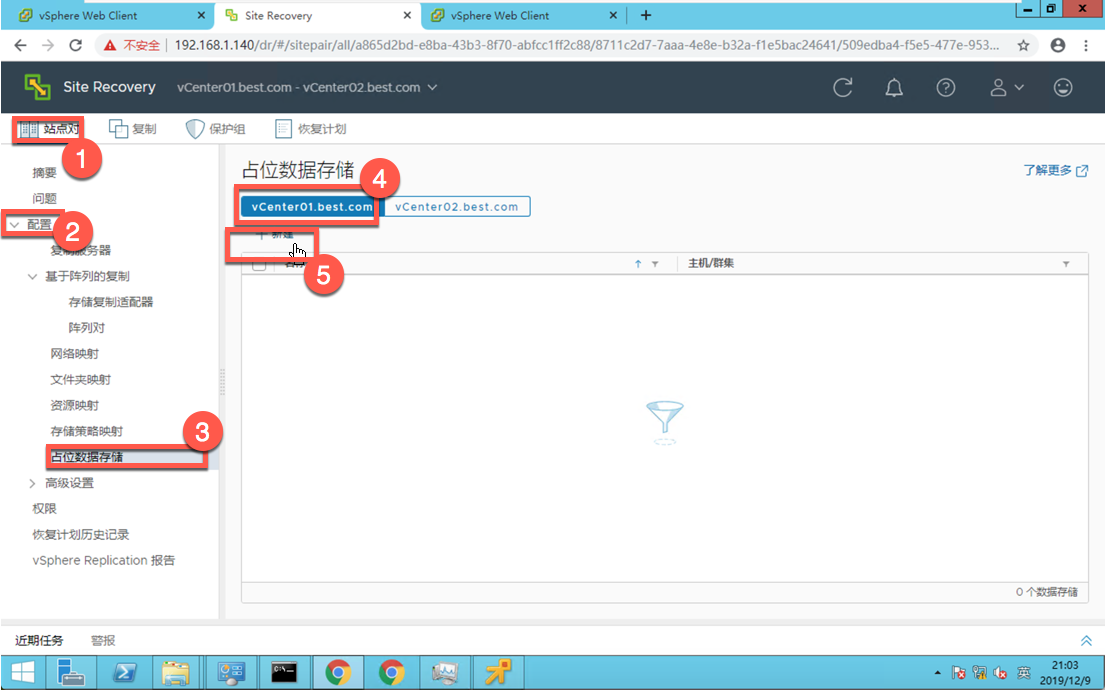This screenshot has height=690, width=1105.
Task: Select 资源映射 in the sidebar
Action: coord(75,405)
